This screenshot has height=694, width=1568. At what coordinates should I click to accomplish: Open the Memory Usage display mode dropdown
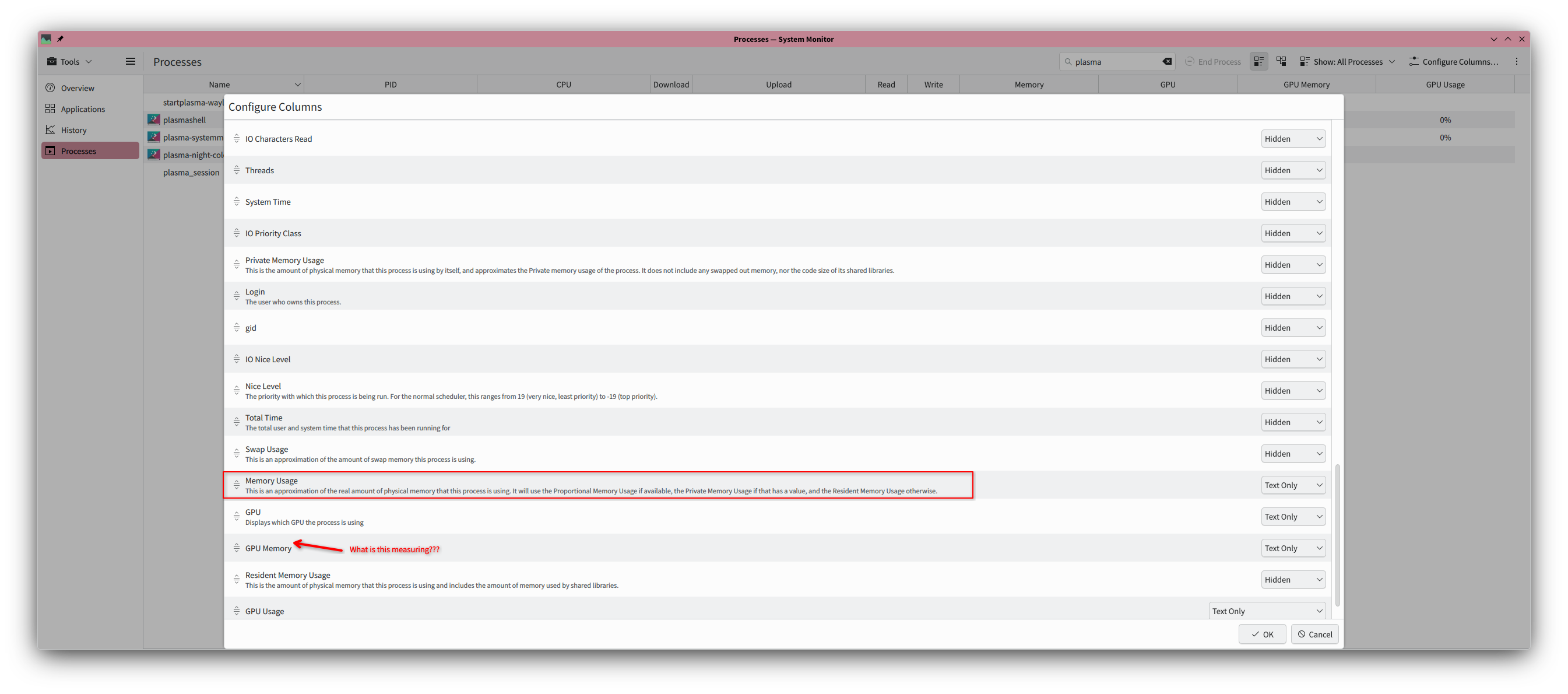coord(1293,485)
